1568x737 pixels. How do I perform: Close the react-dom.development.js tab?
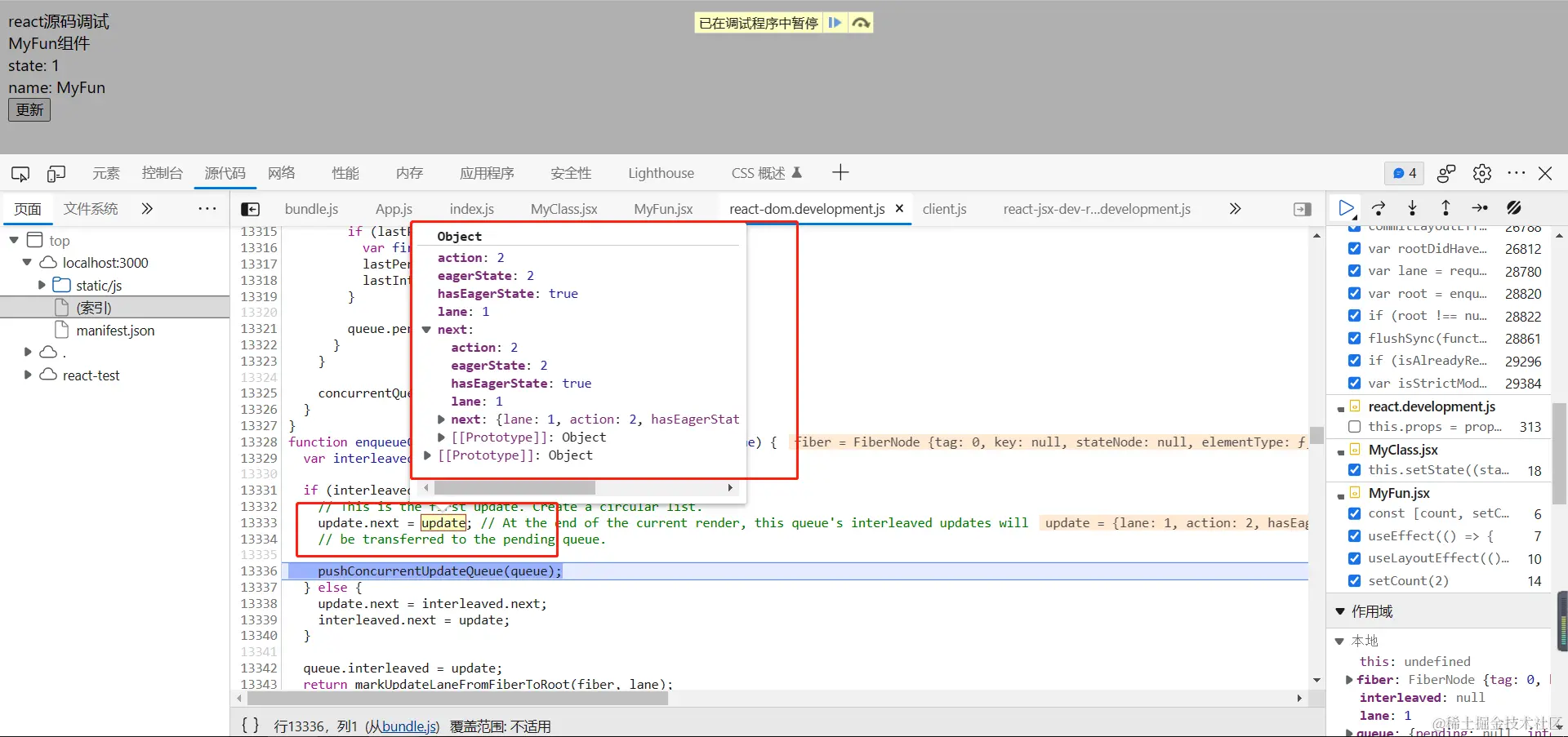(x=899, y=208)
